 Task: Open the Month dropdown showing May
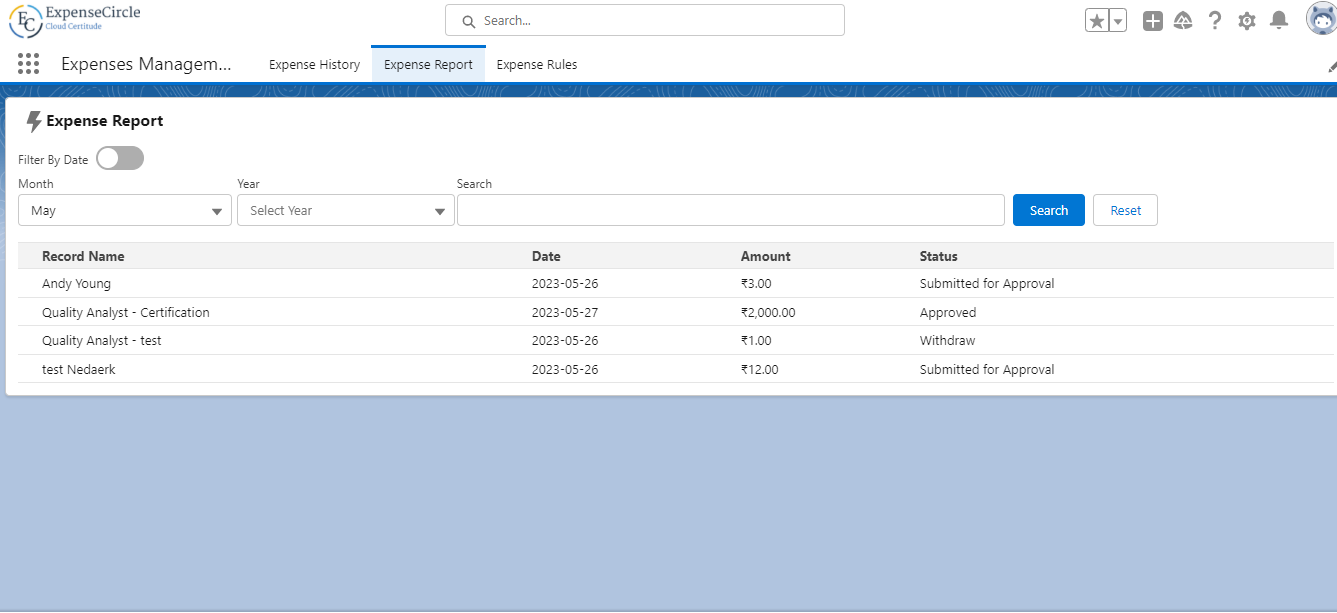(x=125, y=211)
